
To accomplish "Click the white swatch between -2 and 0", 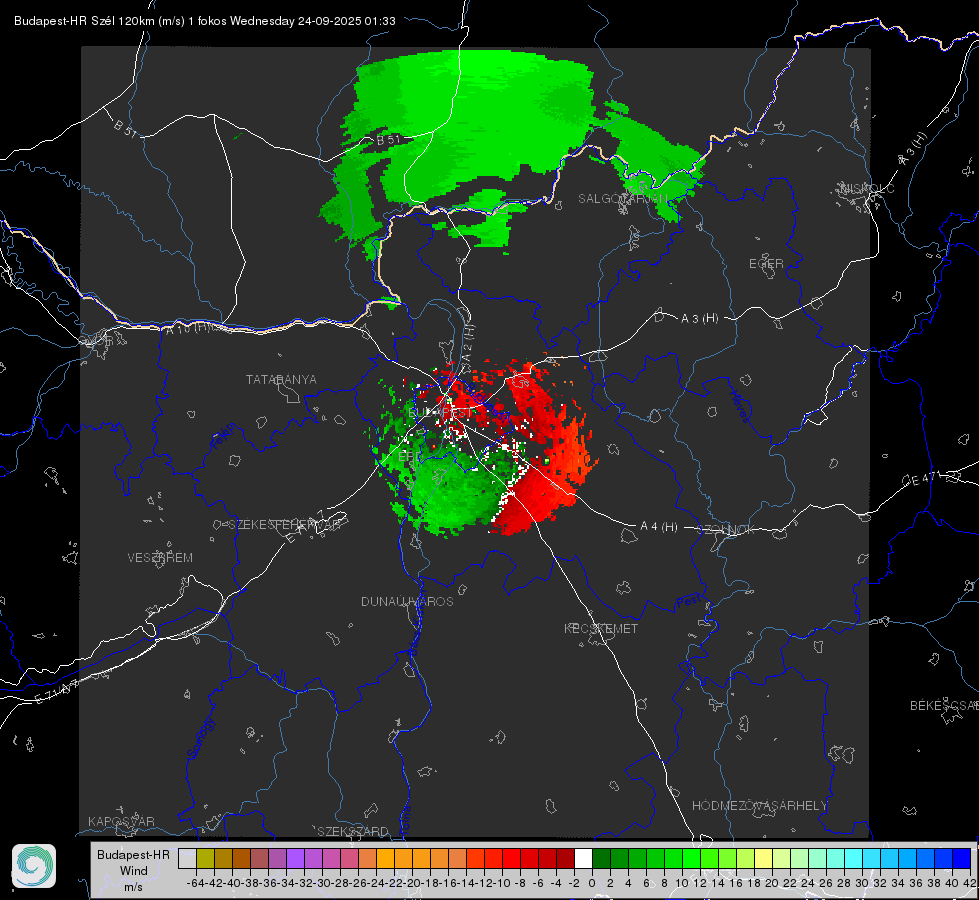I will pyautogui.click(x=583, y=859).
